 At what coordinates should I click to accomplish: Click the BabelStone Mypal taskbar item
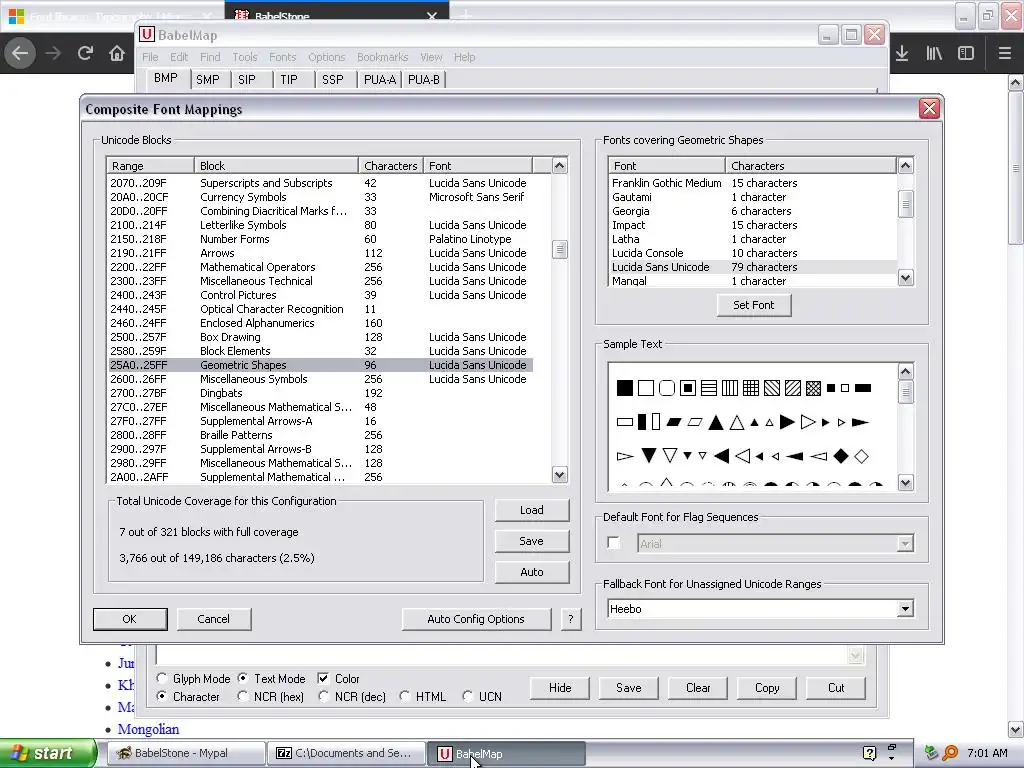pos(185,754)
